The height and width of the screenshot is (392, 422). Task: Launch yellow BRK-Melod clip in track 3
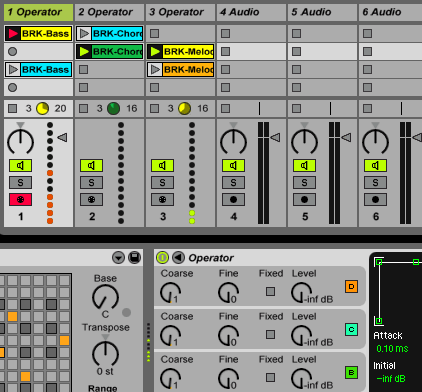155,51
